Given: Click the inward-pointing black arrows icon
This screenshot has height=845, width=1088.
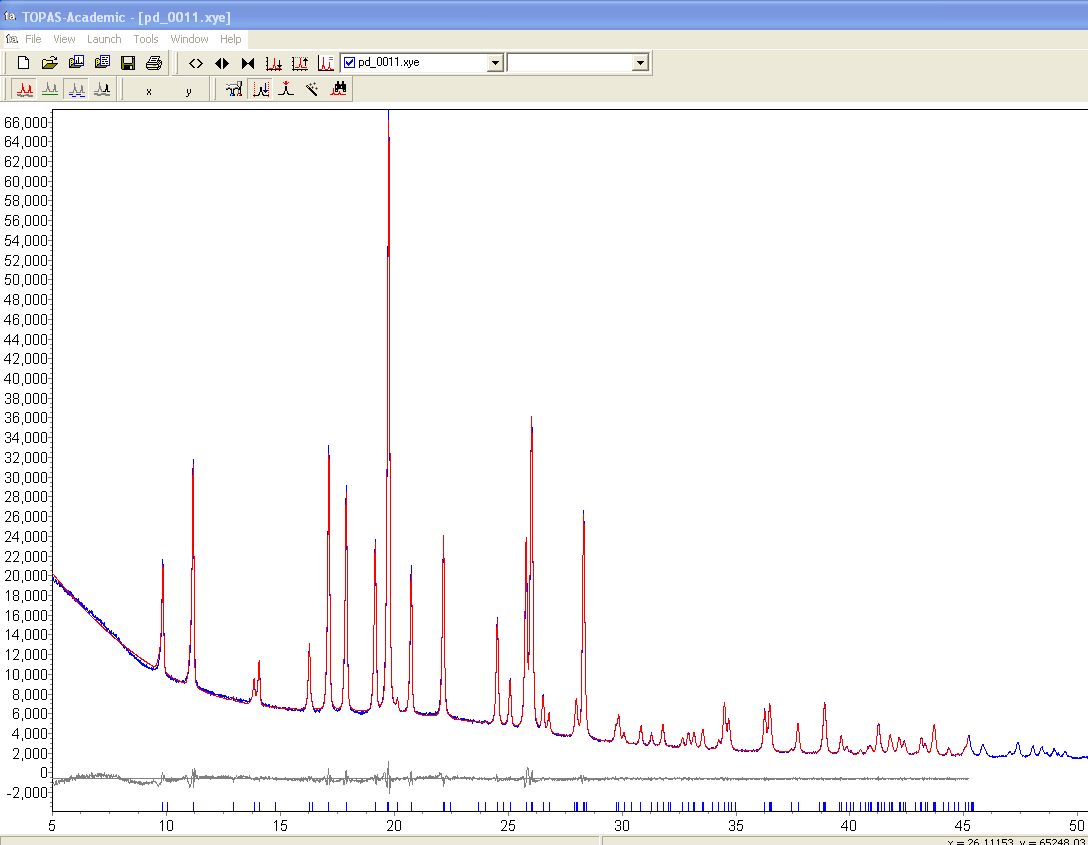Looking at the screenshot, I should pyautogui.click(x=248, y=63).
